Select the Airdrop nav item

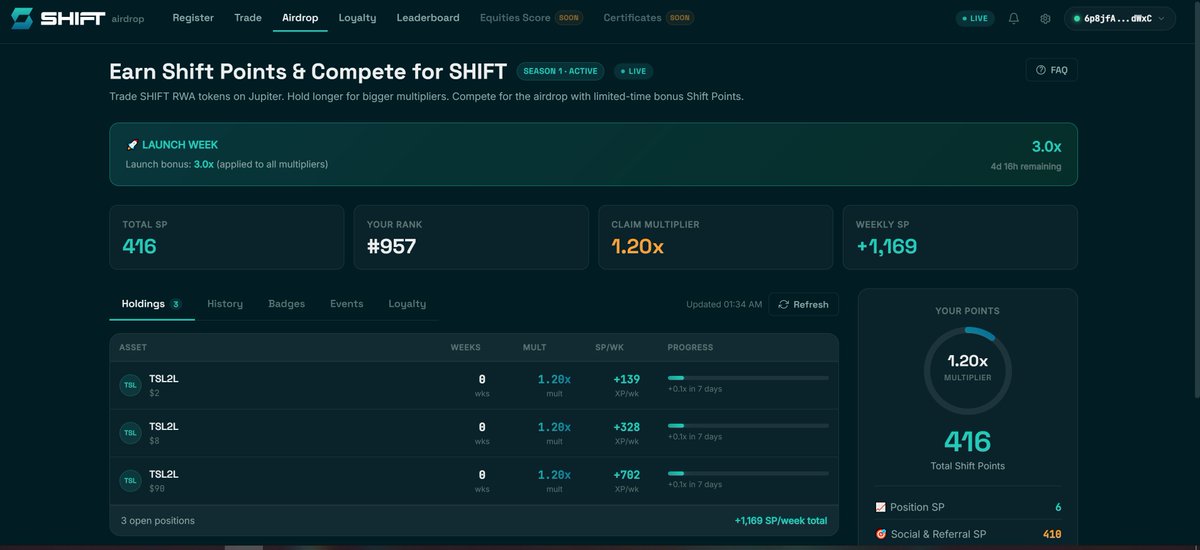300,18
